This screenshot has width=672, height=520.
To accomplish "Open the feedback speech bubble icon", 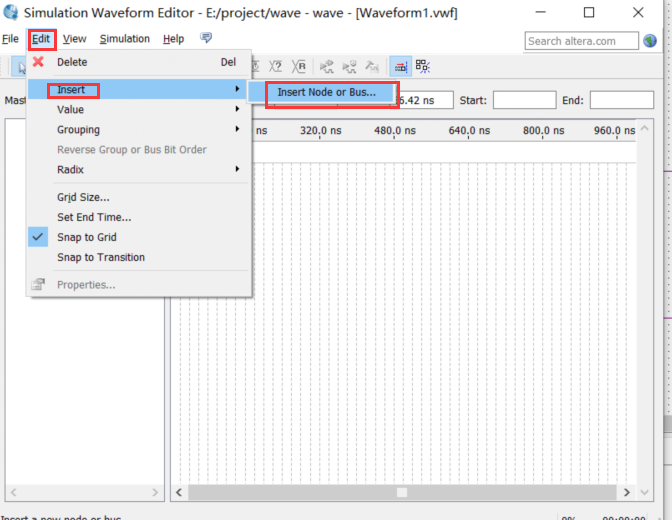I will click(x=206, y=38).
